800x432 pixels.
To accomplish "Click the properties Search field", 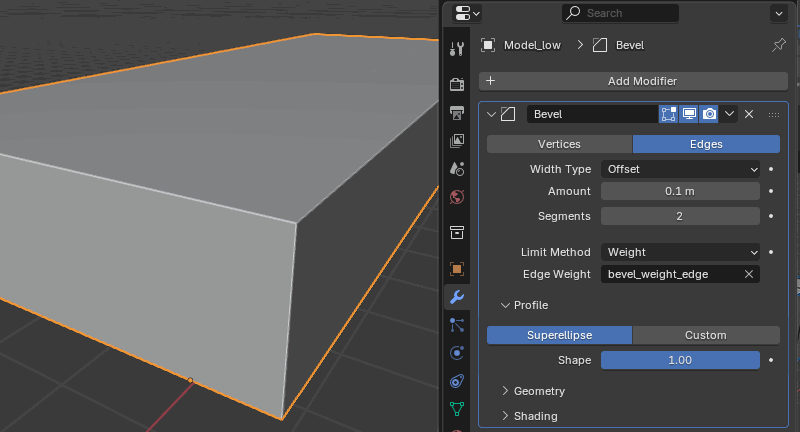I will (620, 13).
